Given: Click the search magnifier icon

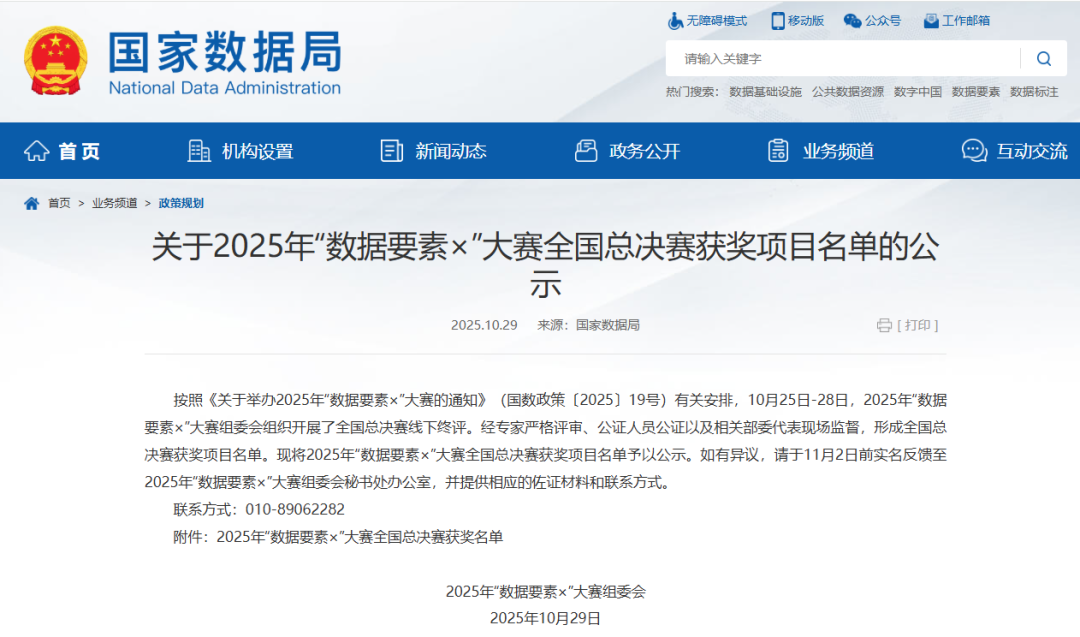Looking at the screenshot, I should [x=1043, y=59].
